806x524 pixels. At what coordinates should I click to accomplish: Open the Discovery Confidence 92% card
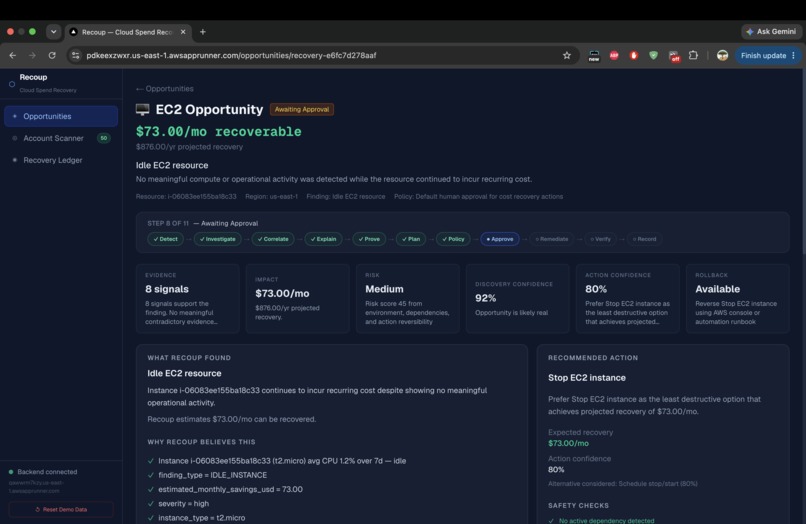[x=518, y=299]
